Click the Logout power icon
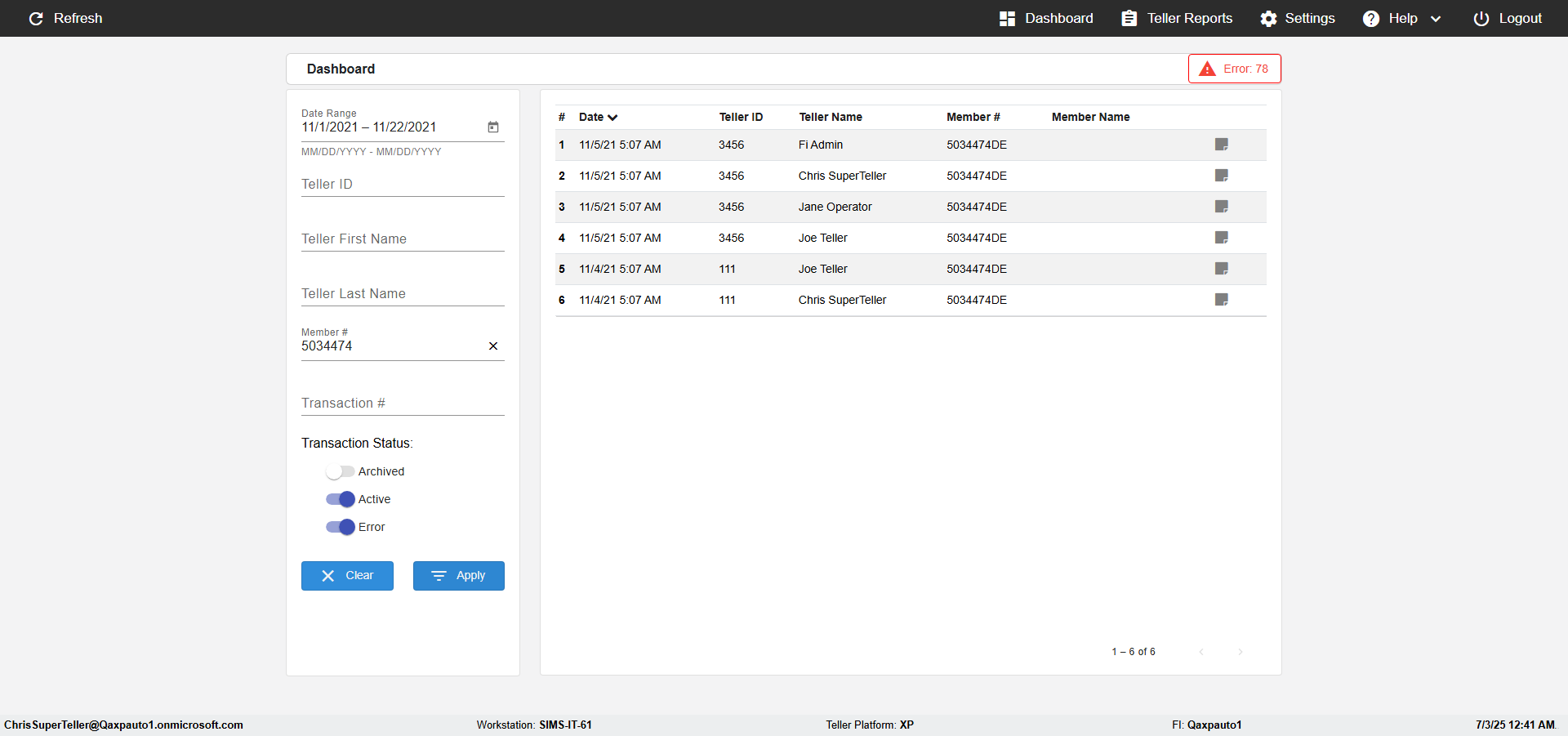1568x736 pixels. coord(1481,19)
